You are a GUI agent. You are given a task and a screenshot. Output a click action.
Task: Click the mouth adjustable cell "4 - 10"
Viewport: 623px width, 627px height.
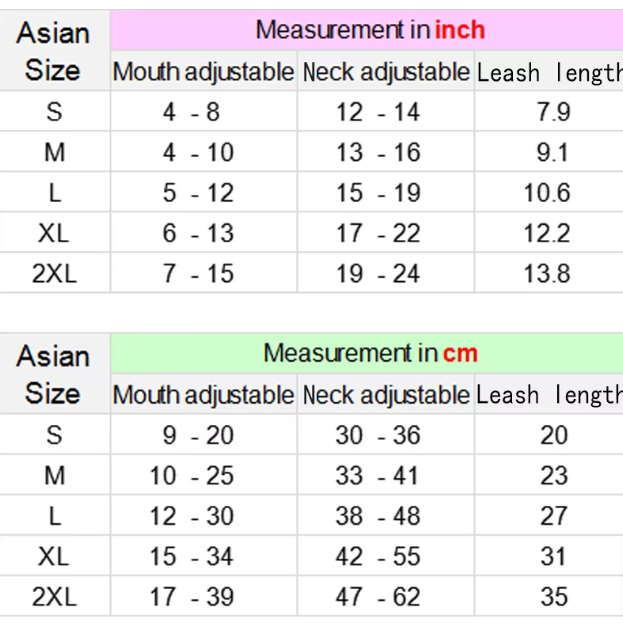click(198, 153)
